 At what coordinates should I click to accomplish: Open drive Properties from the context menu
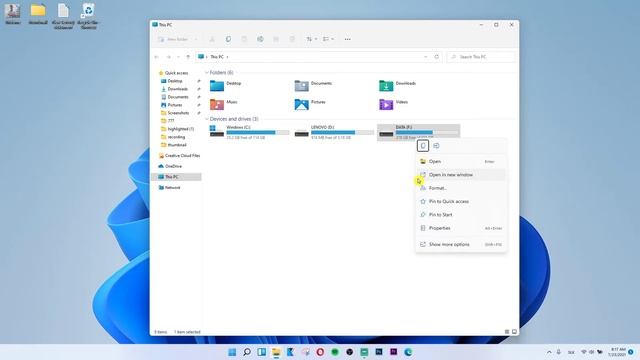pos(461,228)
